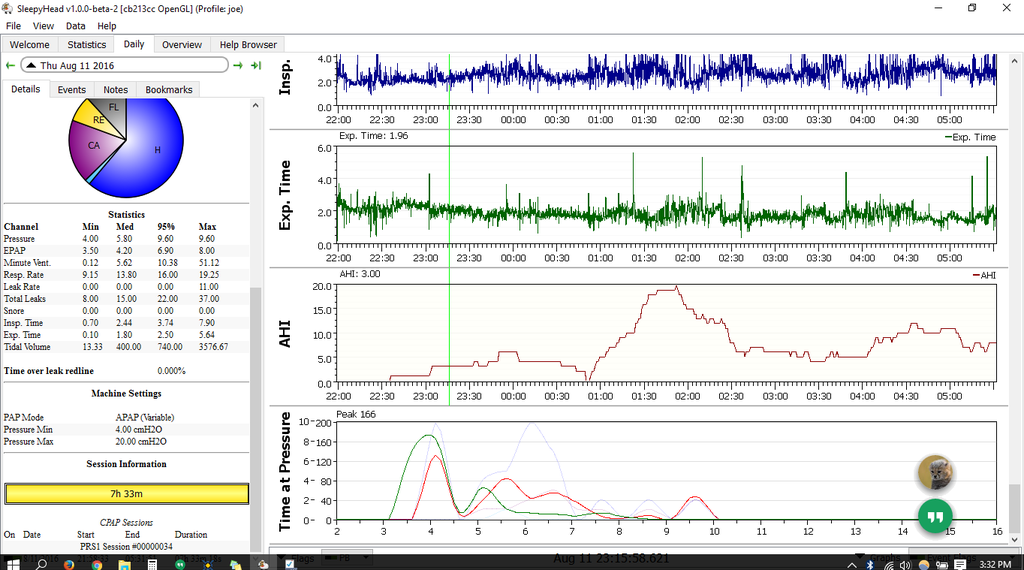The width and height of the screenshot is (1024, 570).
Task: Select the Events tab
Action: (x=71, y=90)
